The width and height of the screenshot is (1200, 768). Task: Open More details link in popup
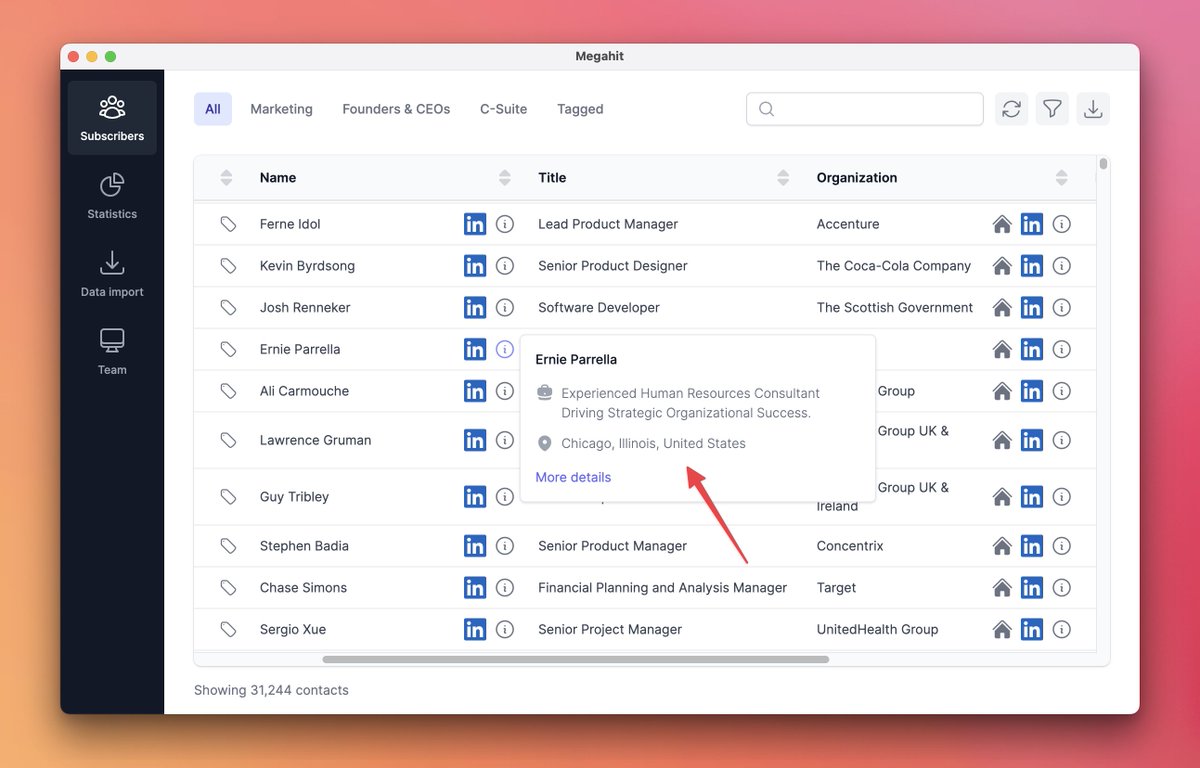coord(573,477)
